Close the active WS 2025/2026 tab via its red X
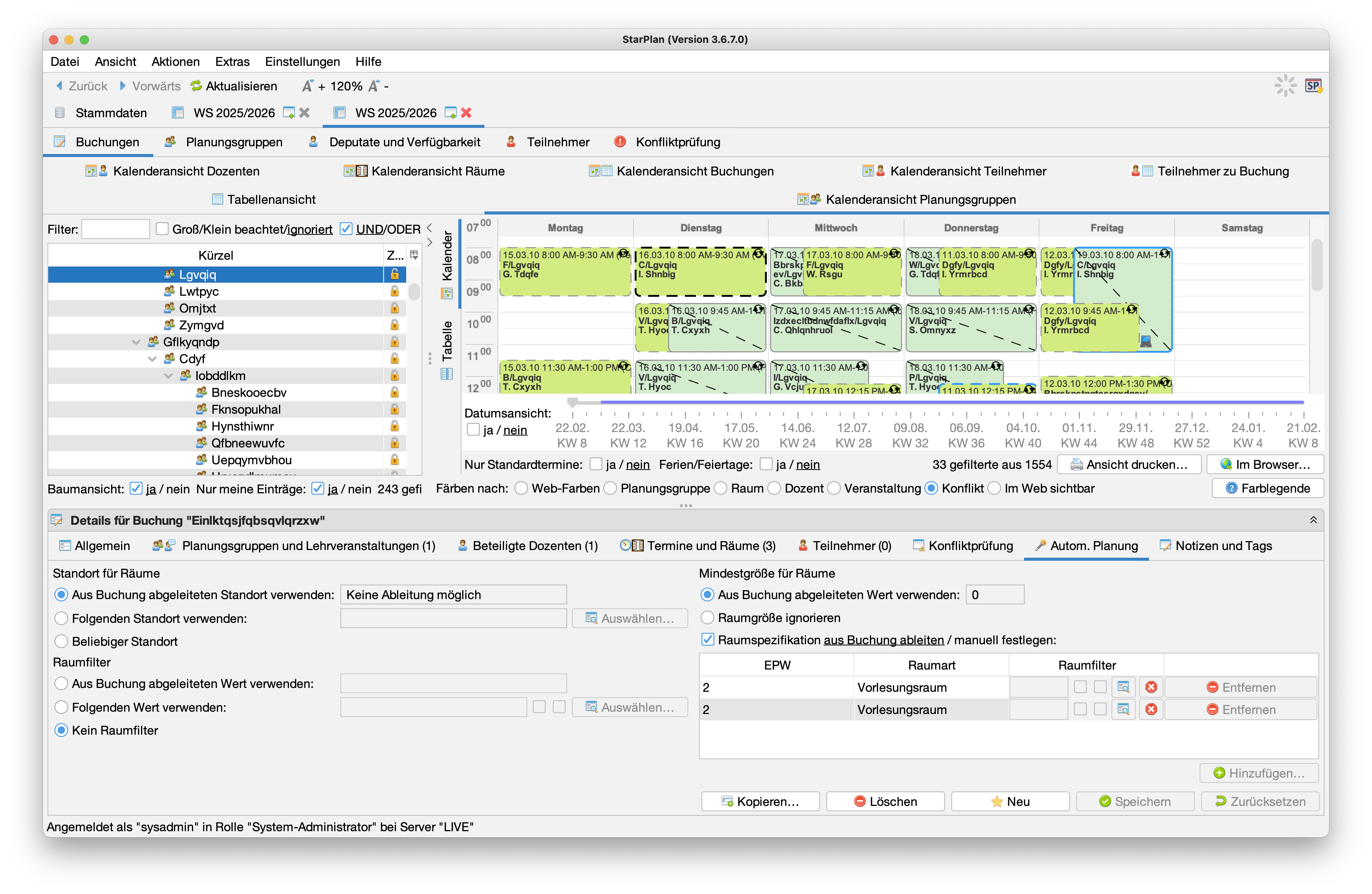Screen dimensions: 1372x894 coord(466,113)
